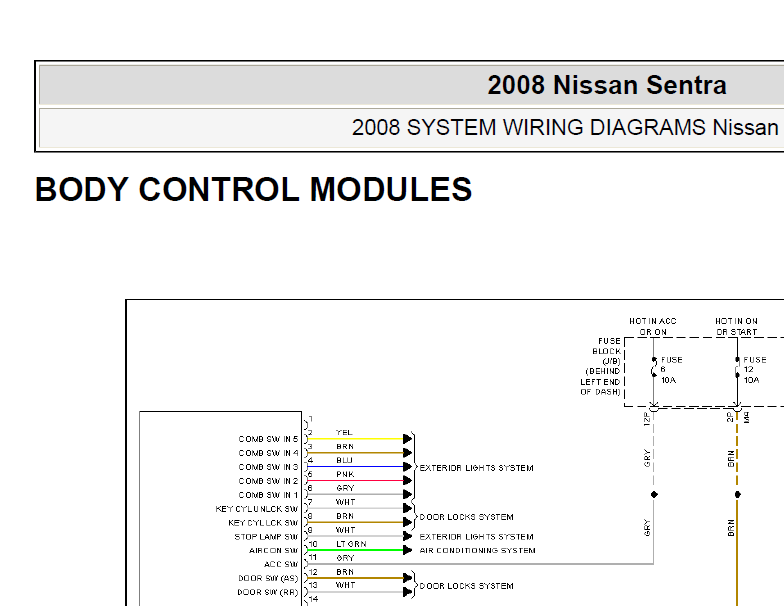
Task: Select the "HOT IN ACC OR ON" label
Action: [652, 326]
